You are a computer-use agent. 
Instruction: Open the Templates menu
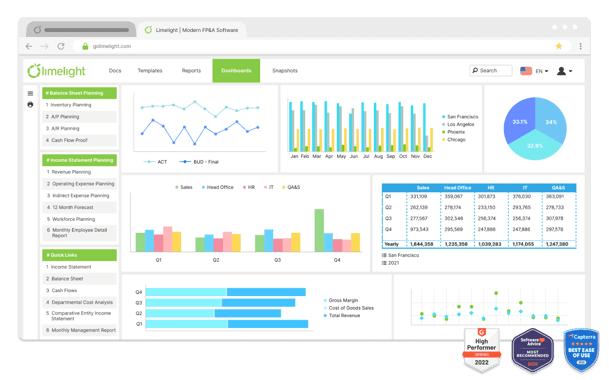[x=150, y=71]
